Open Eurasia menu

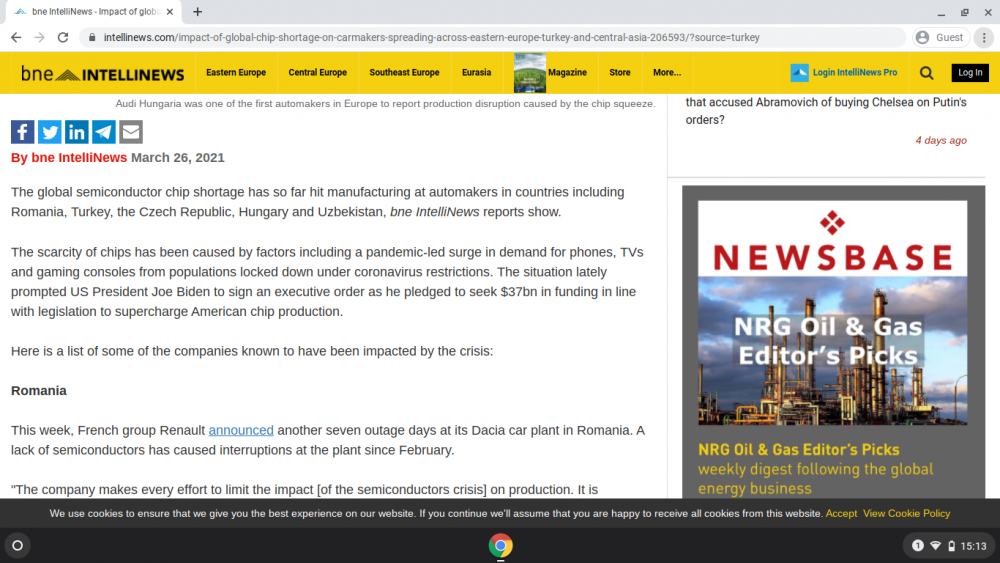tap(476, 73)
